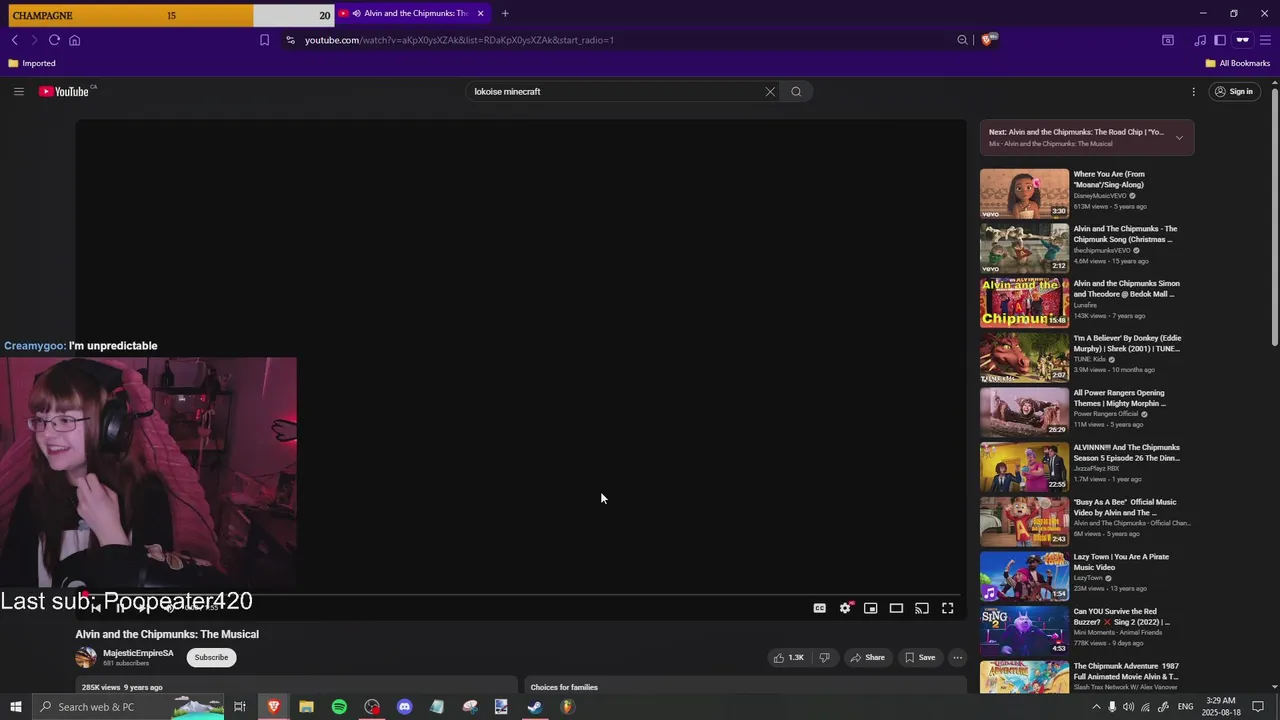The height and width of the screenshot is (720, 1280).
Task: Open Steam from the taskbar
Action: click(535, 707)
